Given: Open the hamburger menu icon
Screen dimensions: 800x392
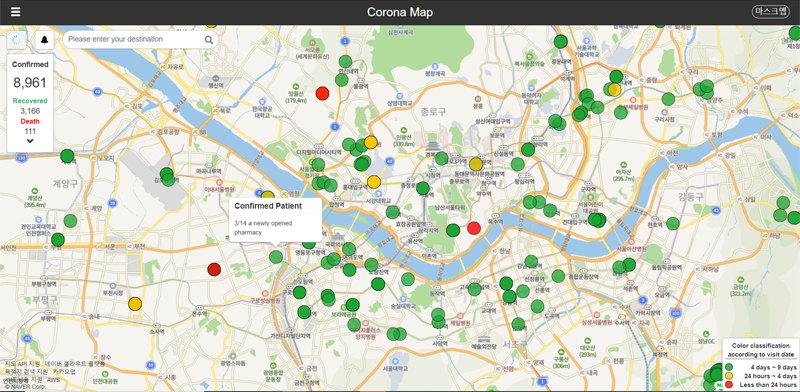Looking at the screenshot, I should (16, 12).
